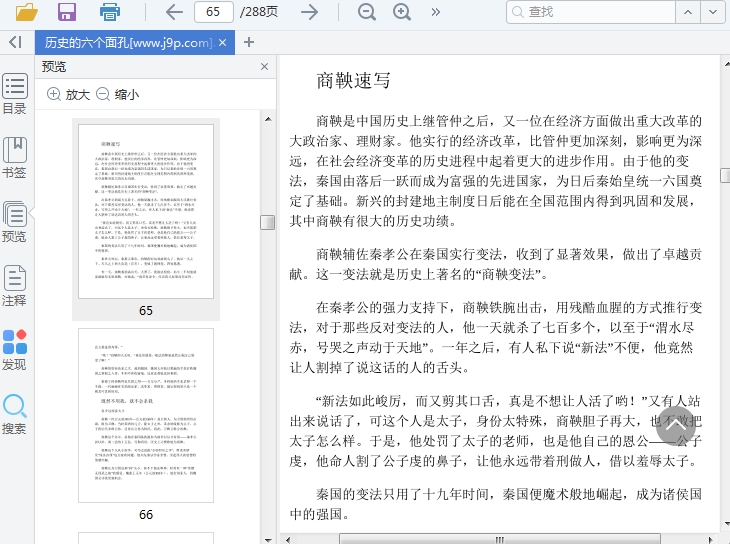Zoom out with the minus magnifier in top toolbar
The height and width of the screenshot is (544, 730).
tap(367, 12)
